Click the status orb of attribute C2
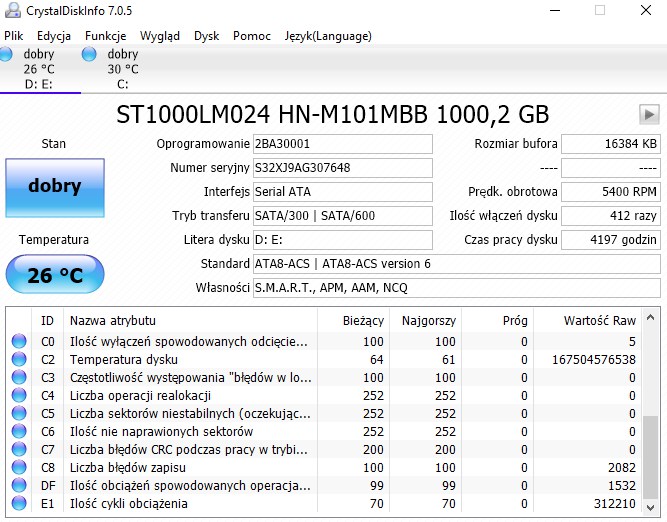 coord(19,359)
